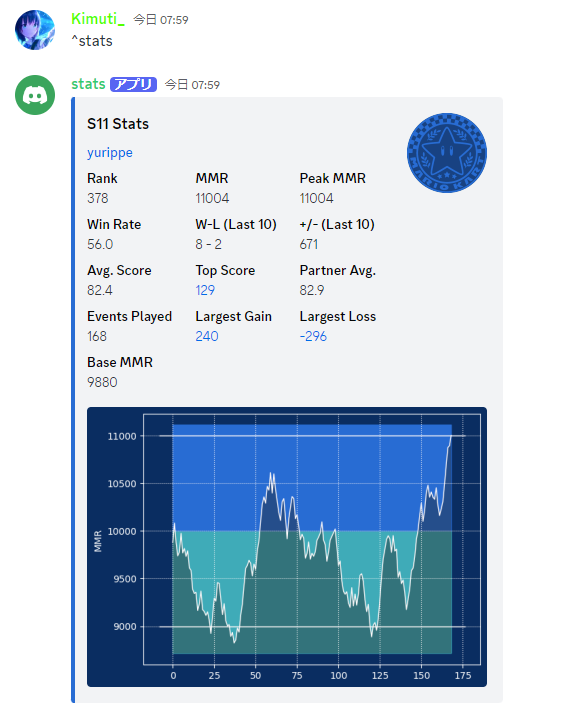
Task: Select the MMR value 11004
Action: (x=212, y=198)
